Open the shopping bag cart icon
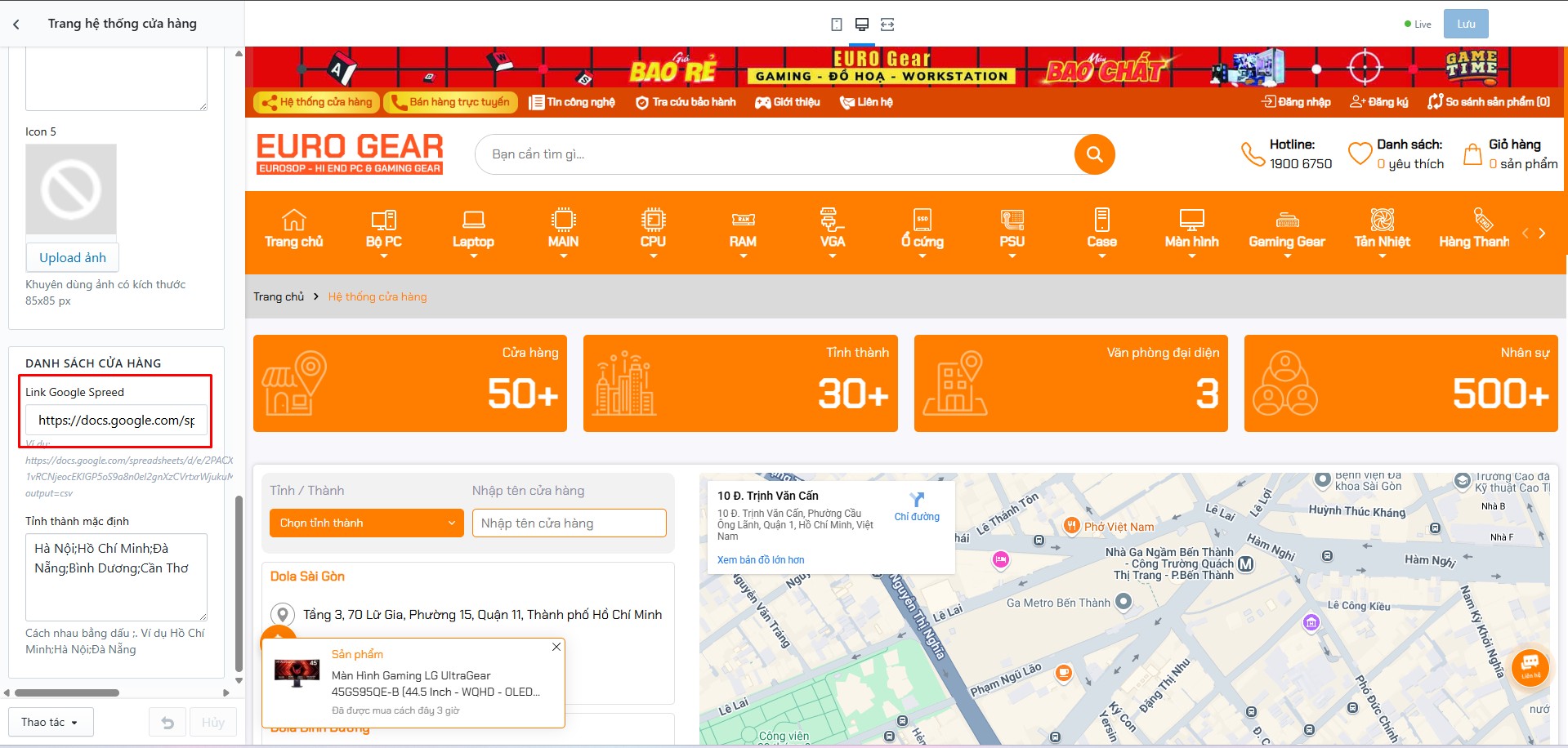The width and height of the screenshot is (1568, 748). click(1472, 154)
